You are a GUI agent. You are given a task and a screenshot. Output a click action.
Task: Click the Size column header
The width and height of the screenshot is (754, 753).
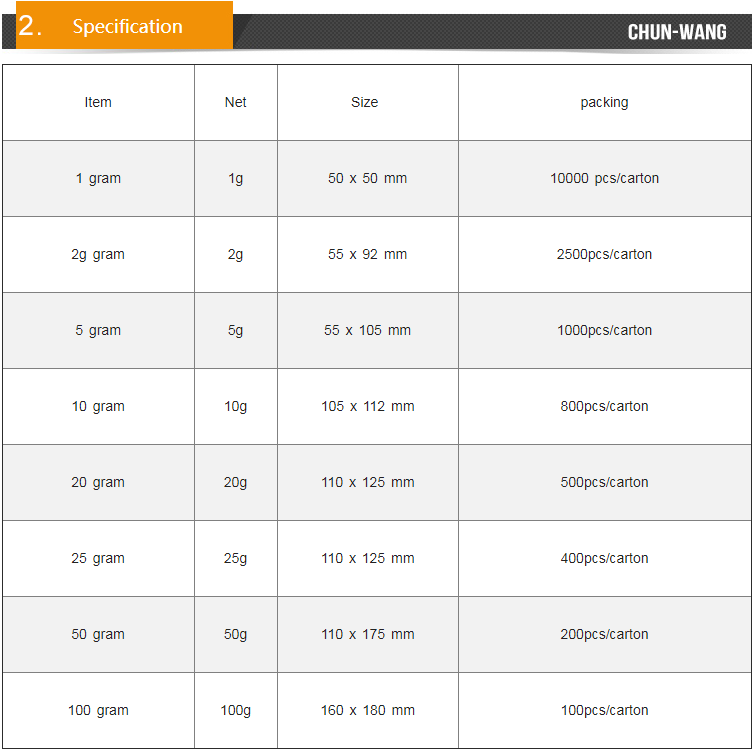coord(365,102)
